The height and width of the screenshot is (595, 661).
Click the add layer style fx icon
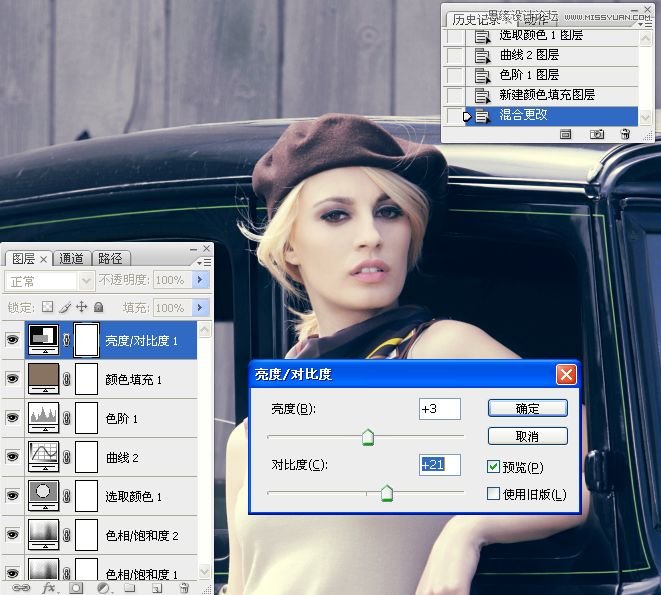48,588
